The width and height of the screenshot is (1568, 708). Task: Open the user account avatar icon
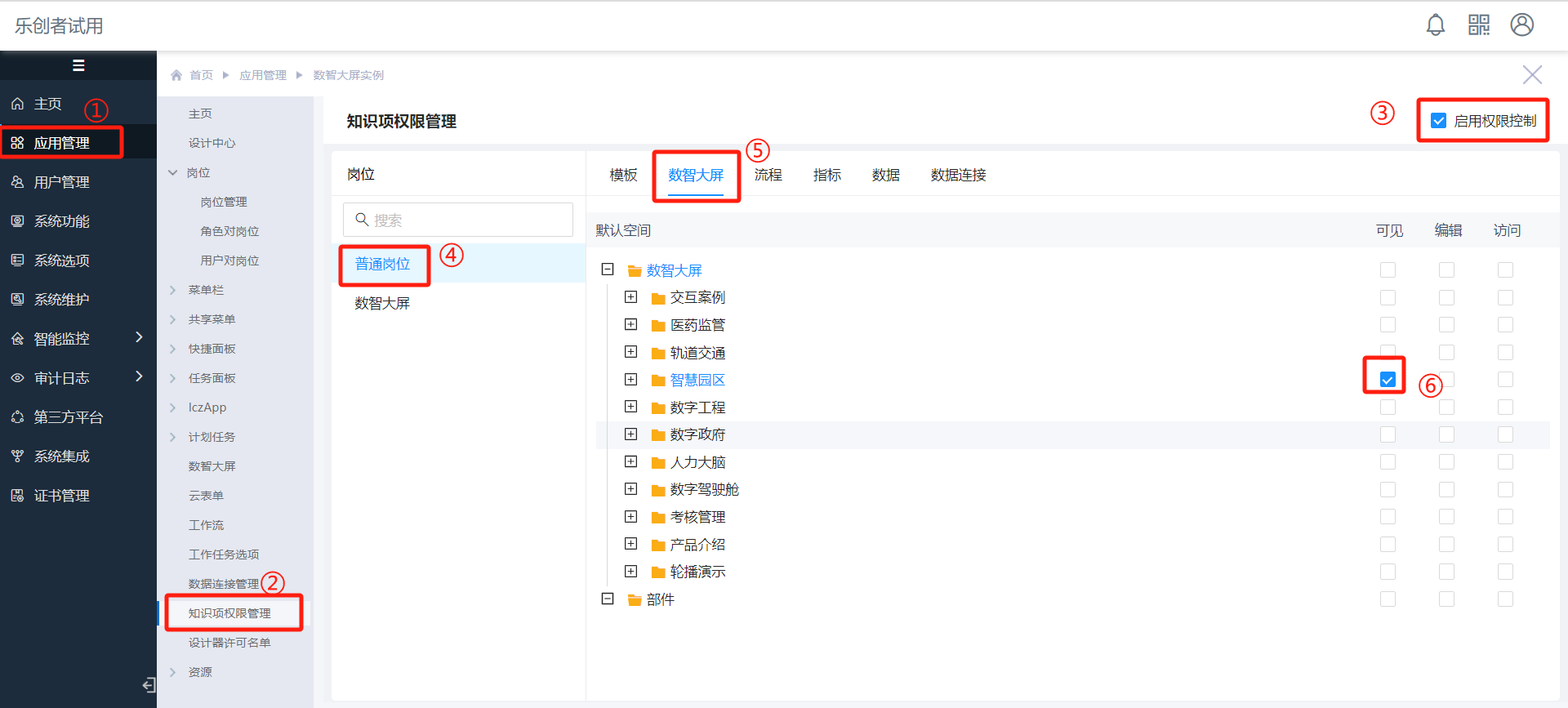coord(1521,25)
